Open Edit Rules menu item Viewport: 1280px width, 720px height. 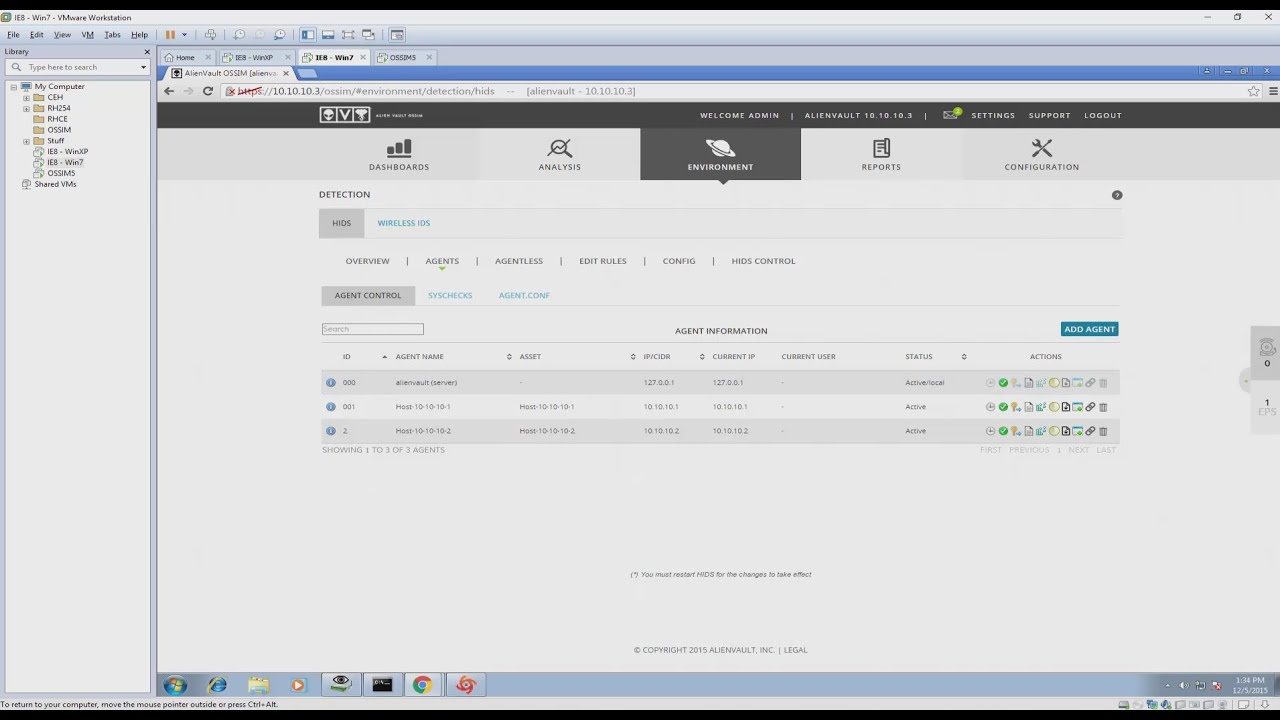point(603,261)
